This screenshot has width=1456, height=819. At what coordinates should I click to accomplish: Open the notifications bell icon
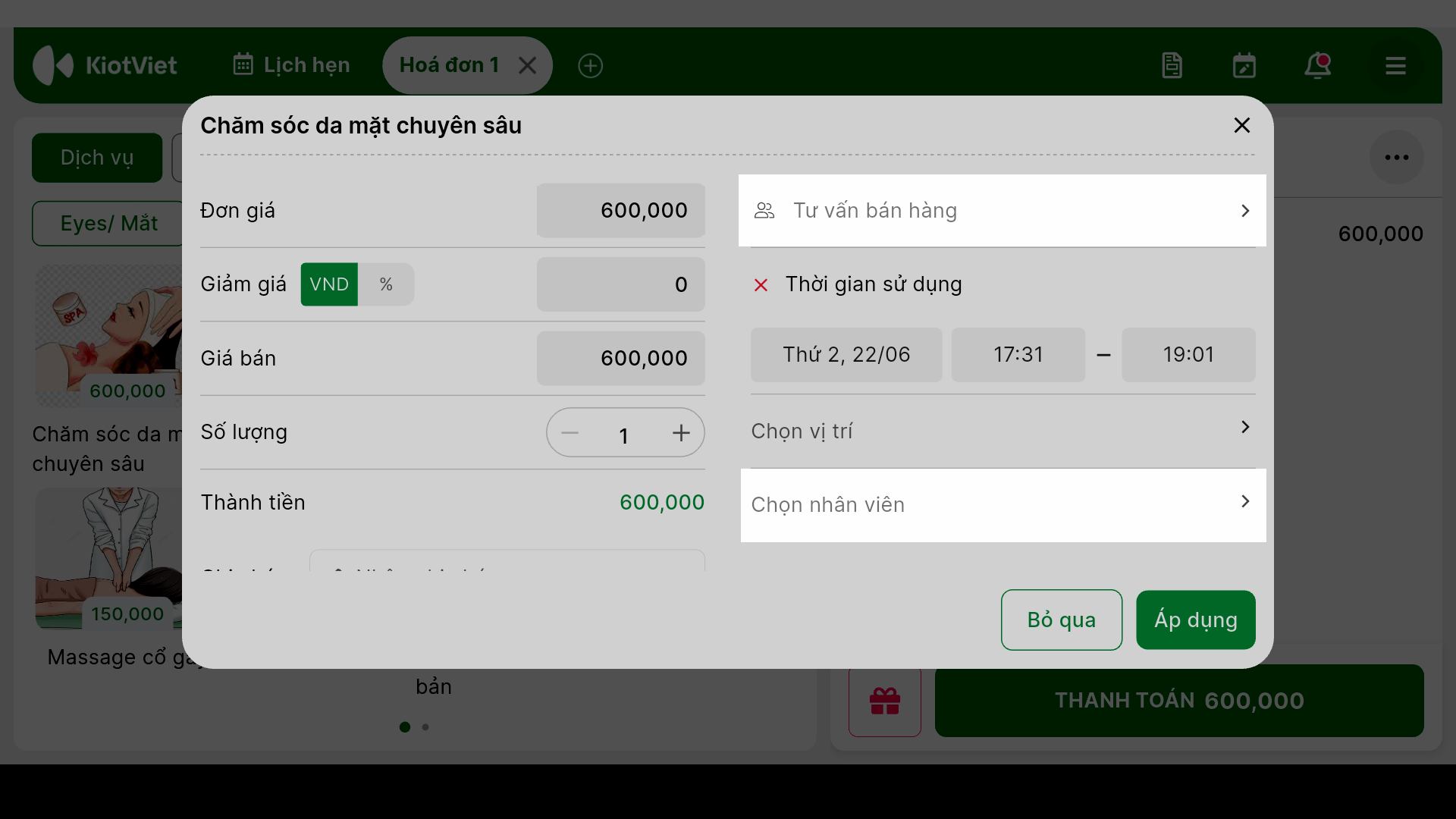pos(1318,66)
